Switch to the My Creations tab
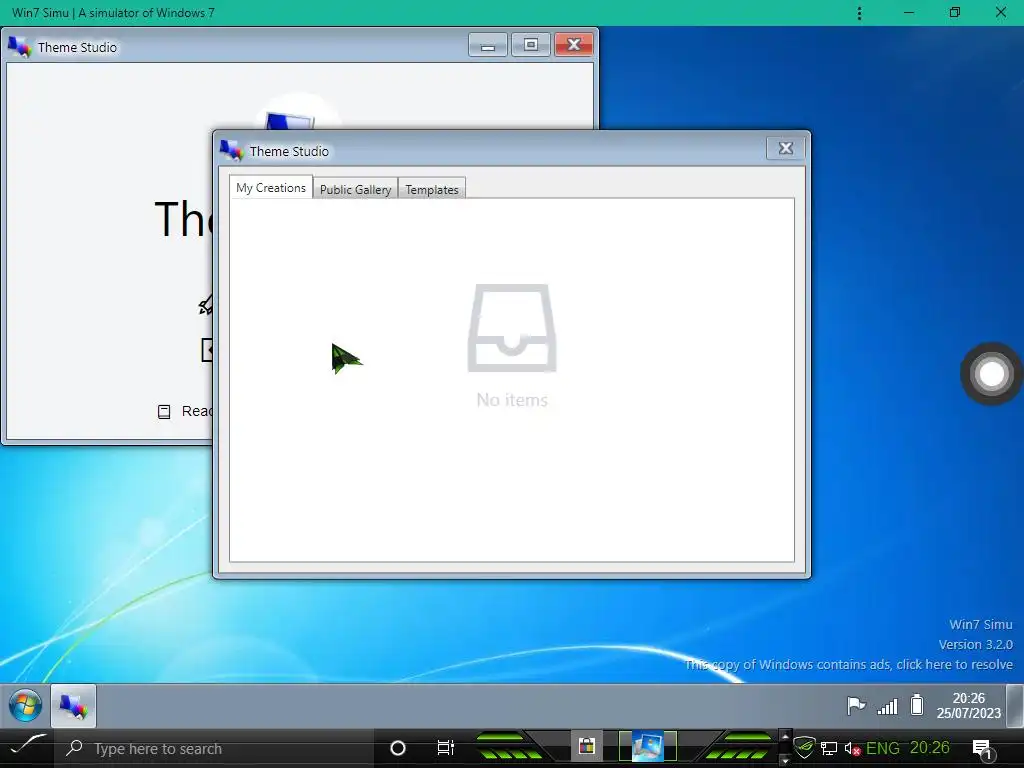The image size is (1024, 768). point(271,187)
